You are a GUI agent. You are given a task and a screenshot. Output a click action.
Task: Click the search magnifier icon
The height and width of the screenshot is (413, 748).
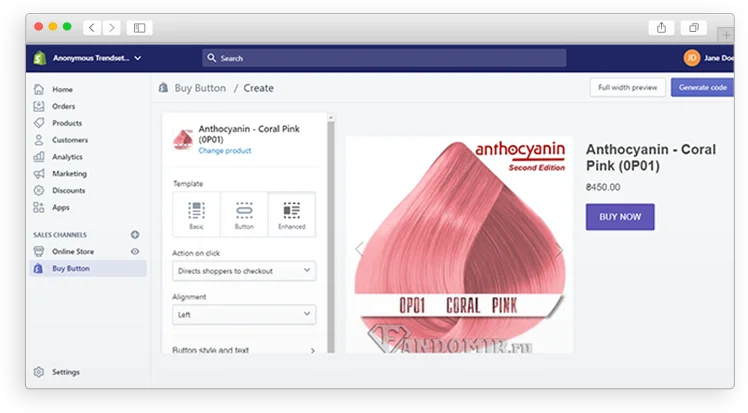coord(211,58)
